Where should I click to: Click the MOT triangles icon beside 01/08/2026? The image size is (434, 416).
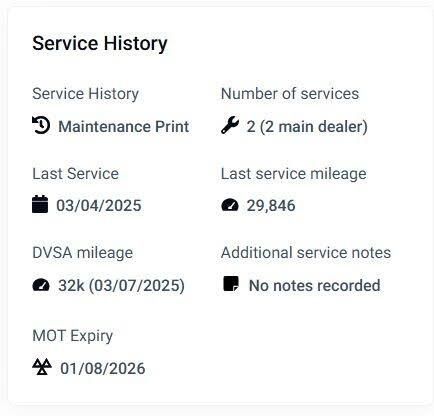pos(42,367)
